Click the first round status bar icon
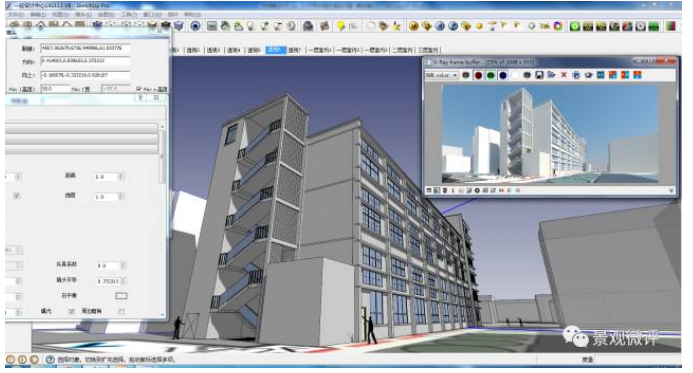This screenshot has width=693, height=373. (11, 360)
